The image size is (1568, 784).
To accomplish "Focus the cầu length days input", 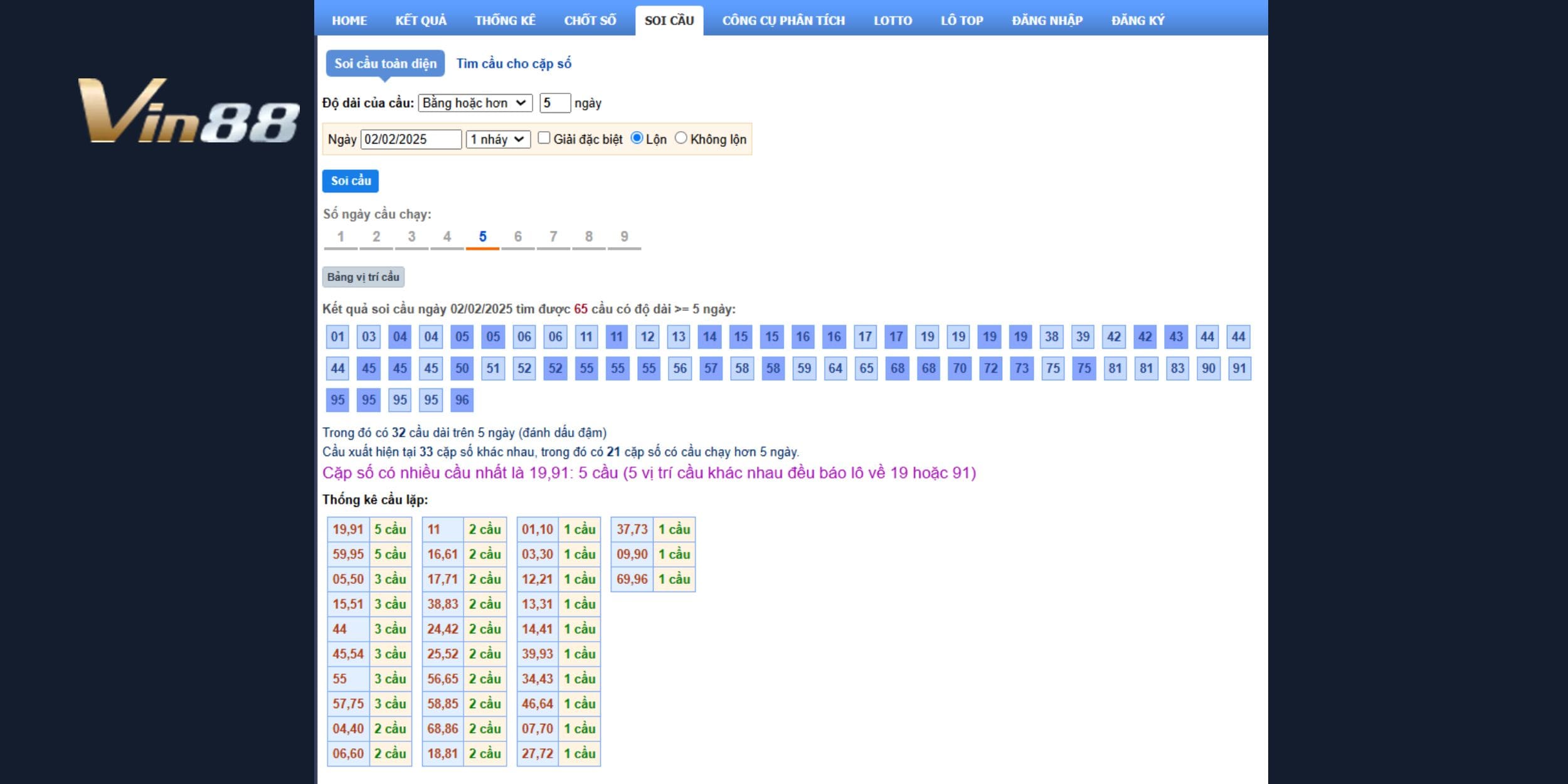I will [x=555, y=103].
